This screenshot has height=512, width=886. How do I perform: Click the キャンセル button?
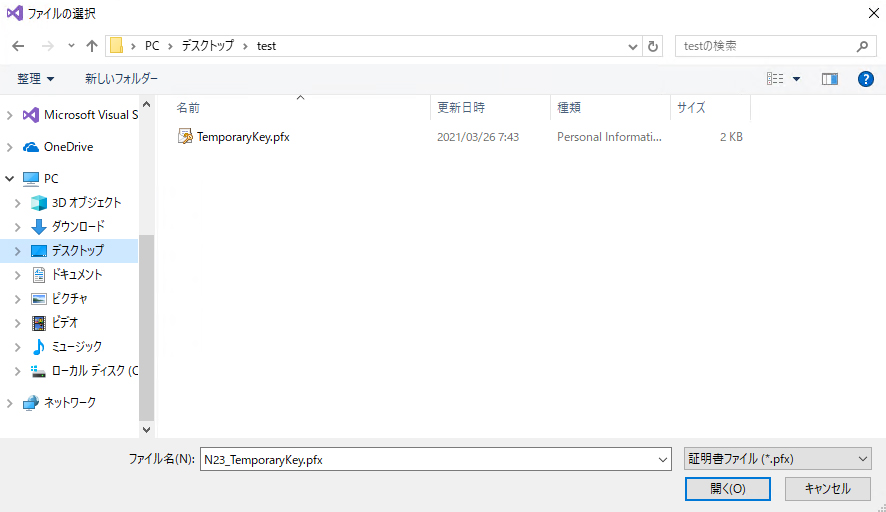[828, 489]
